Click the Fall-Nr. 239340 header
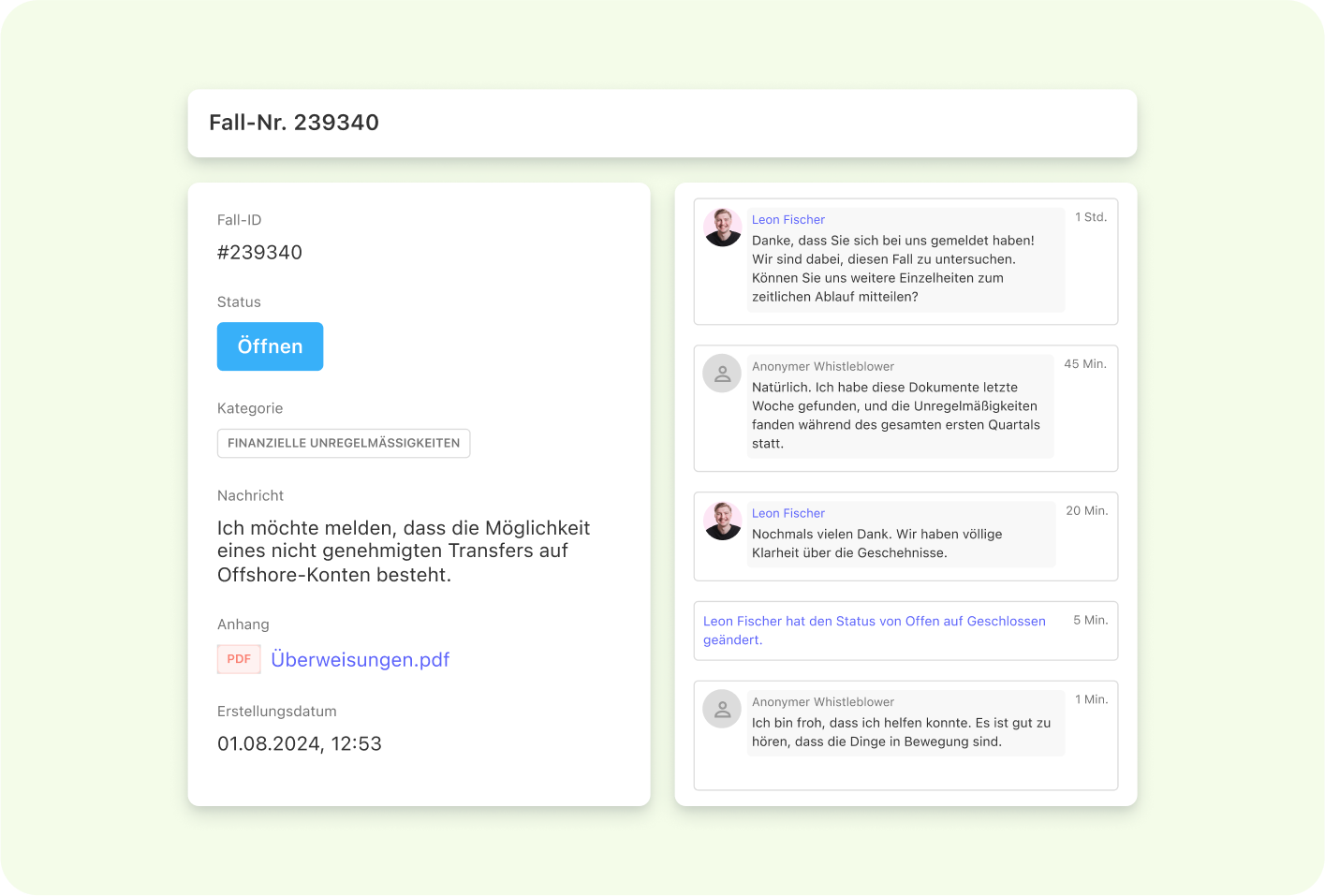 (294, 123)
